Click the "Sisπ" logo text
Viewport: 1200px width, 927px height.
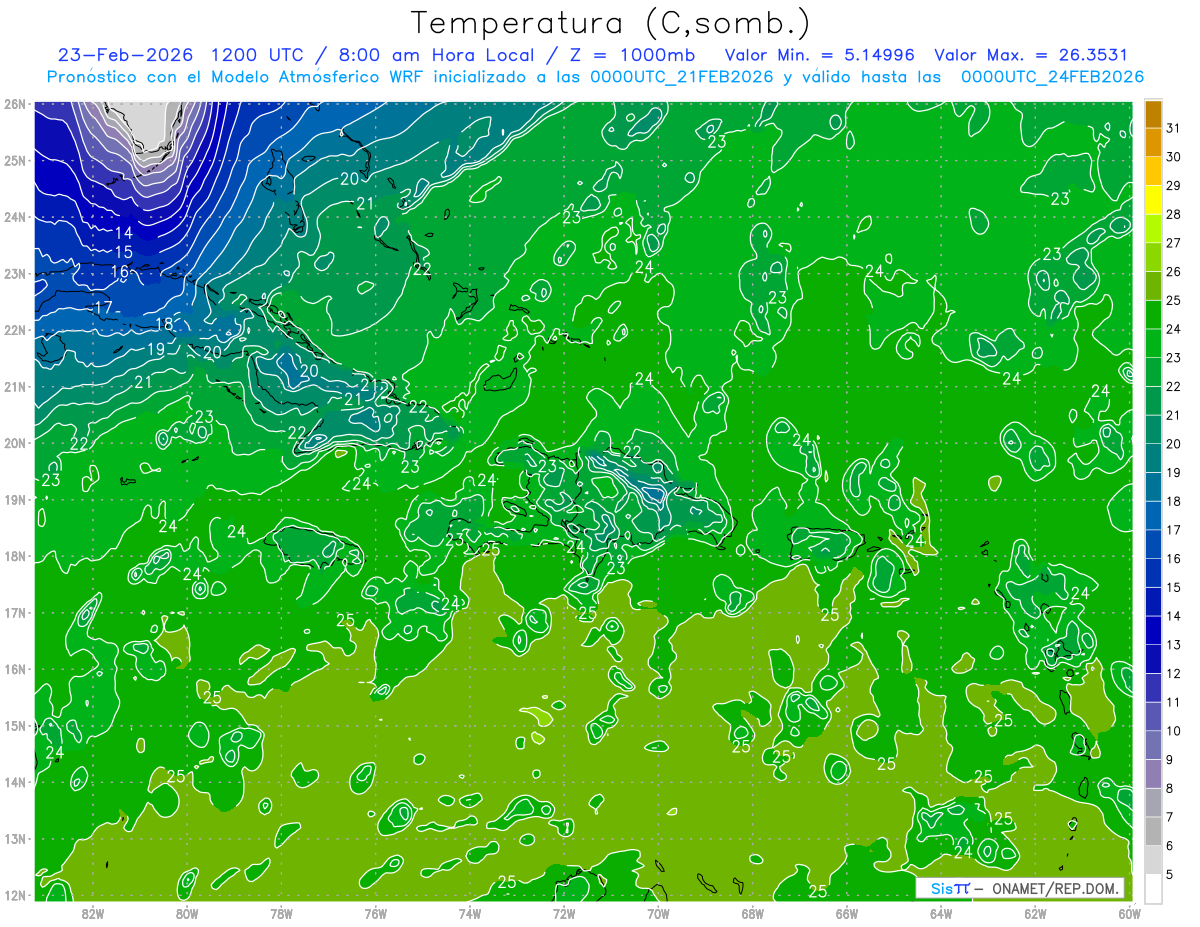coord(950,888)
